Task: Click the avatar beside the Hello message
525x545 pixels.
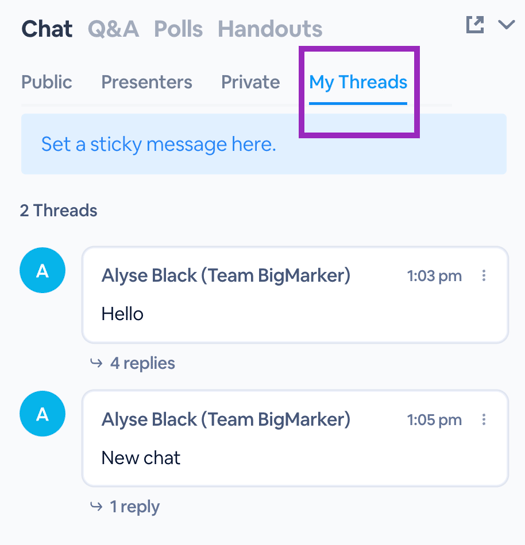Action: click(x=42, y=270)
